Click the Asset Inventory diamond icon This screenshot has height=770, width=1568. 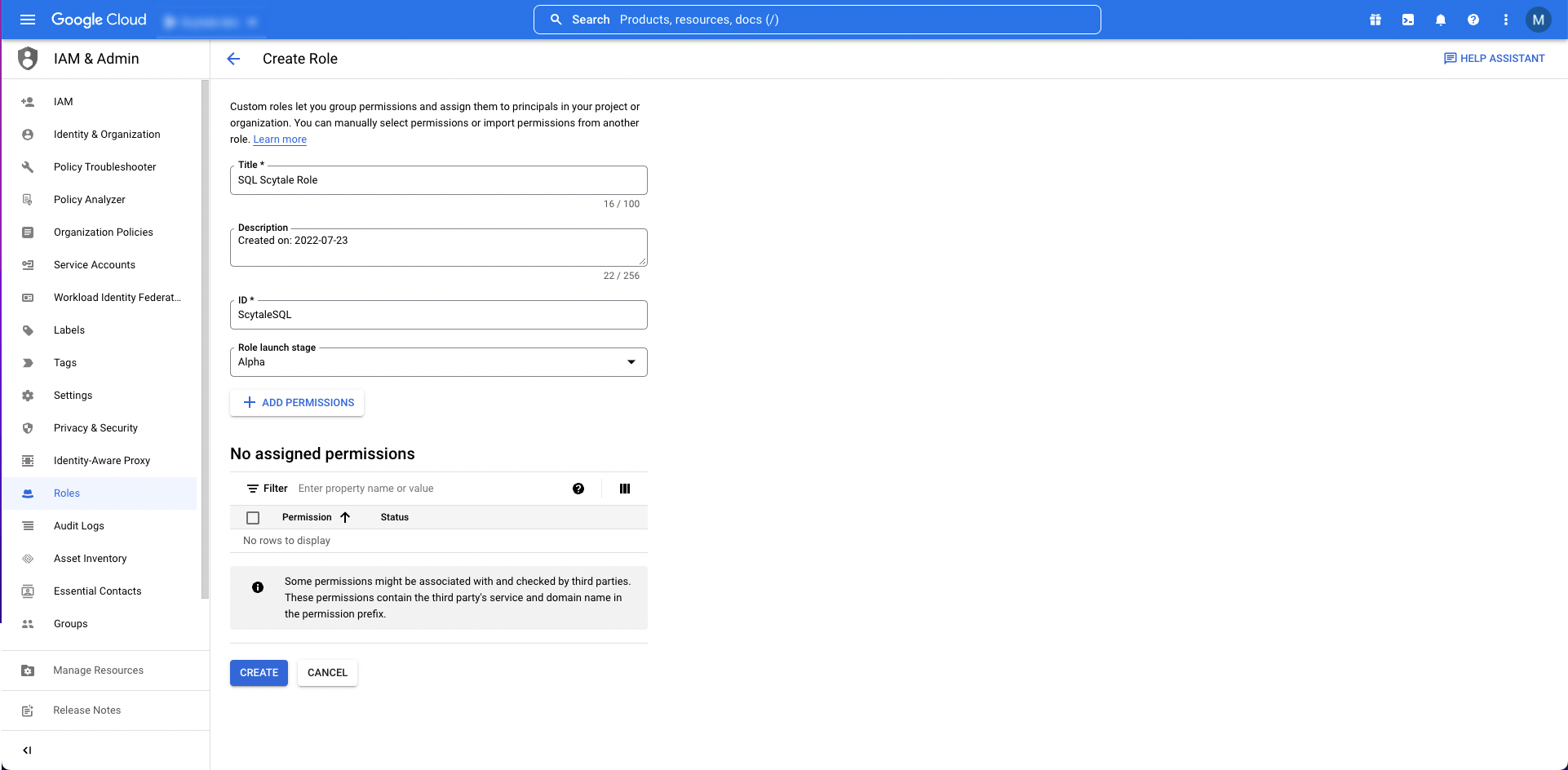click(28, 559)
